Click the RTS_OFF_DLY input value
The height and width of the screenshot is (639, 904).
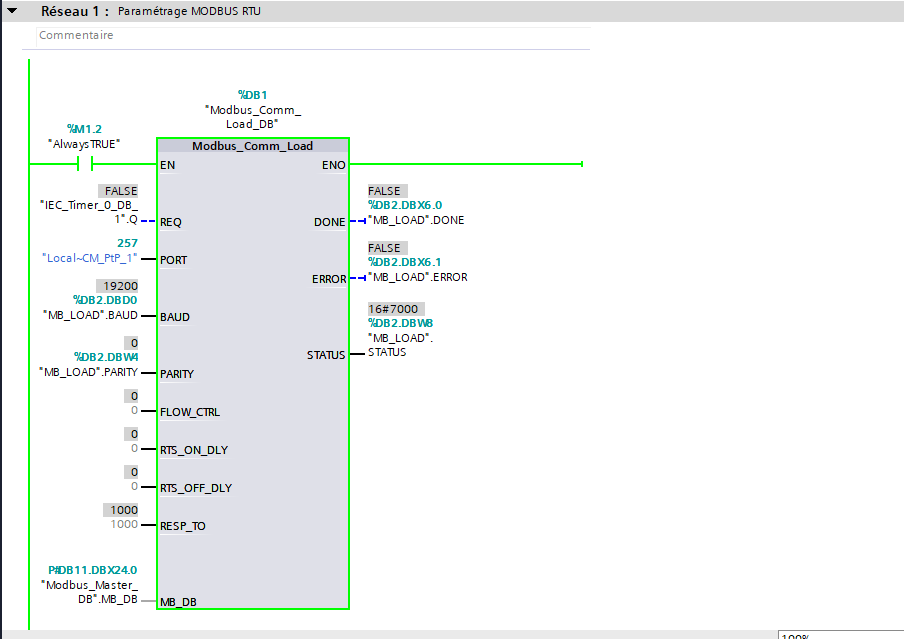point(134,487)
